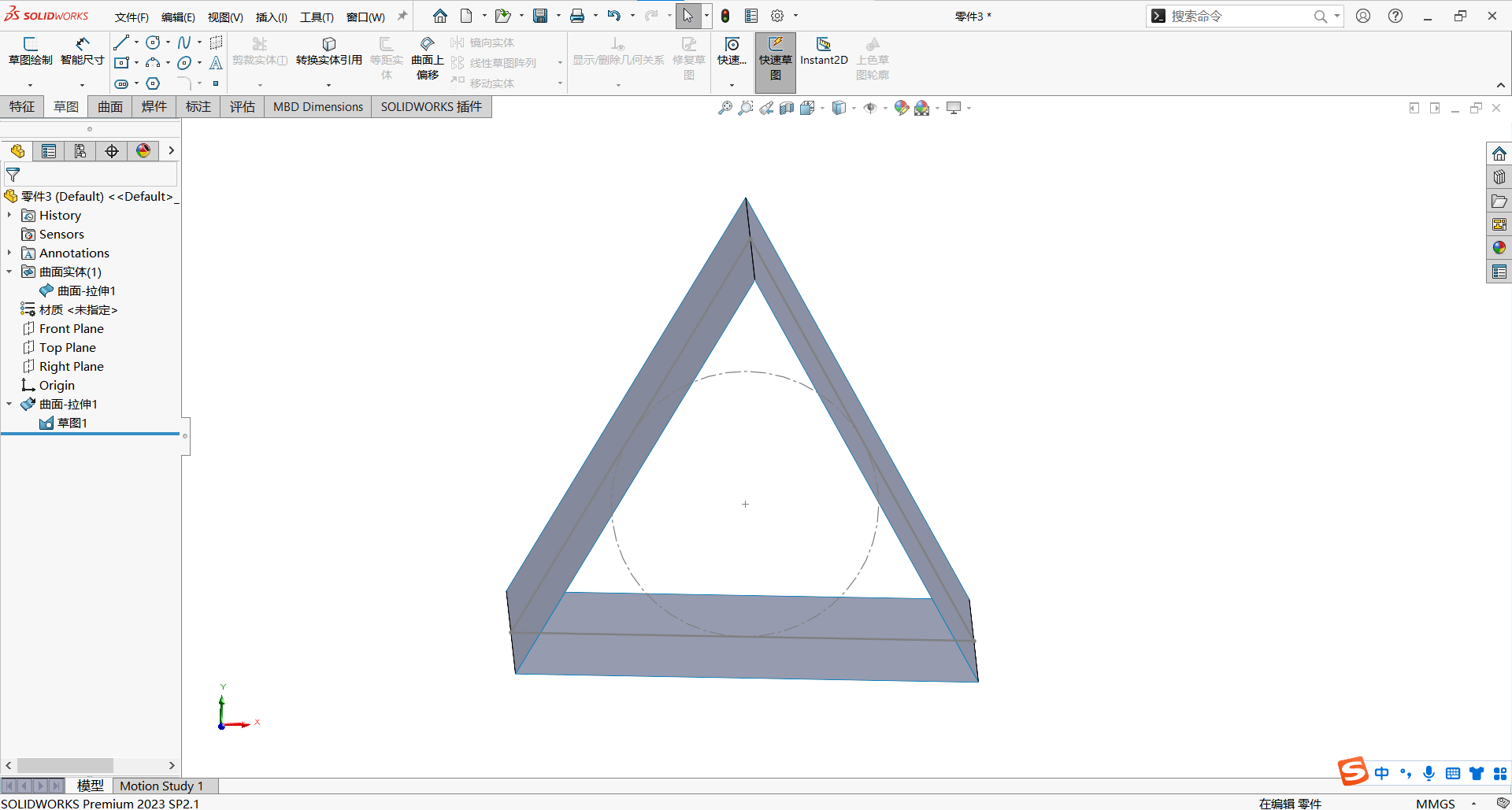Image resolution: width=1512 pixels, height=810 pixels.
Task: Collapse the 曲面实体(1) folder
Action: (9, 272)
